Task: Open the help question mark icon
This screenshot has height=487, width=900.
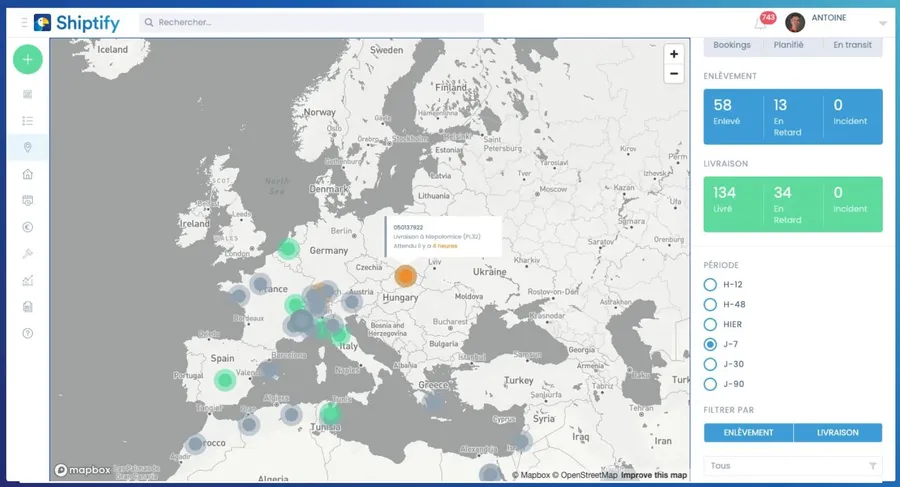Action: pos(28,333)
